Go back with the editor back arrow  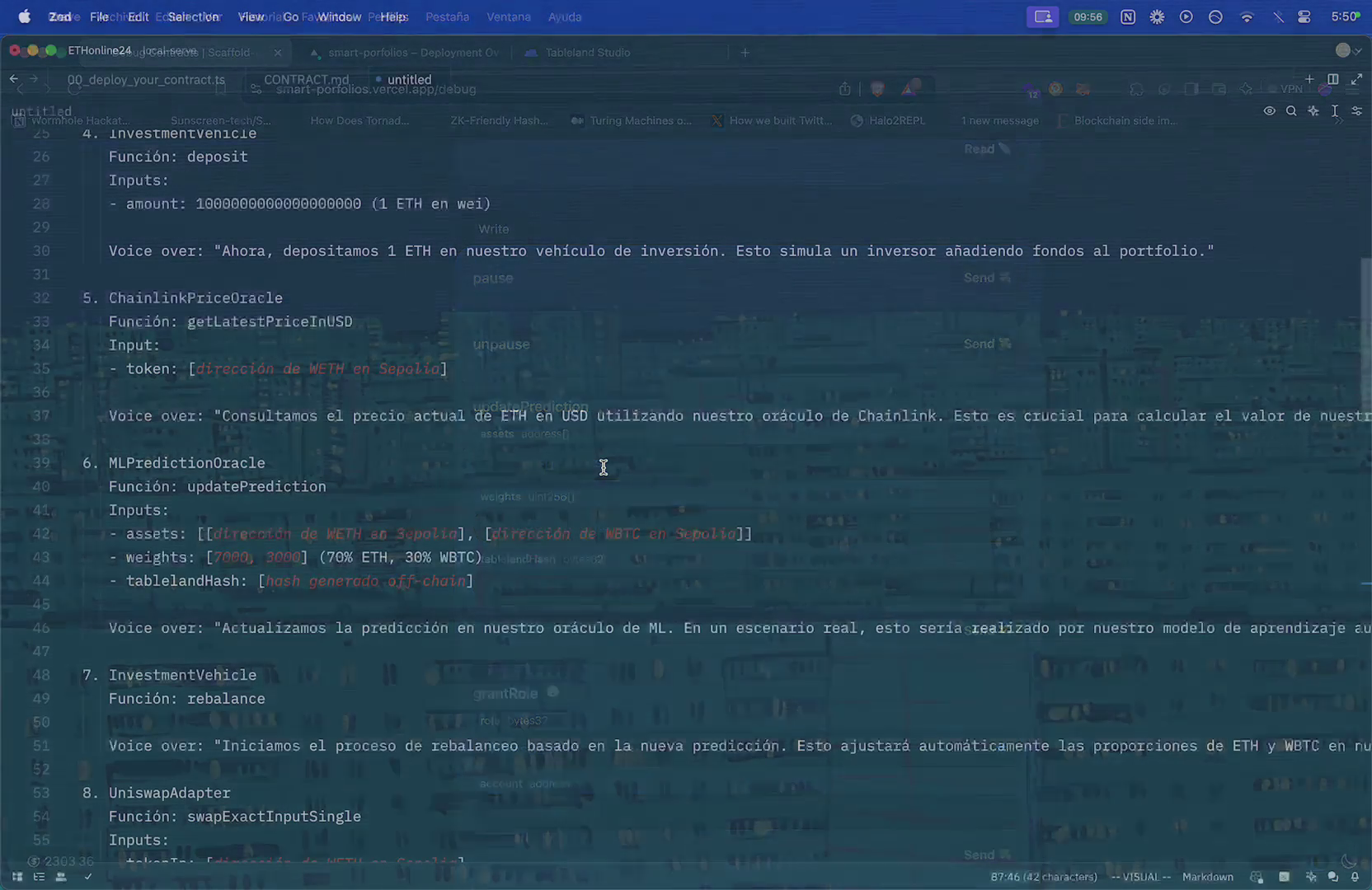(x=14, y=79)
